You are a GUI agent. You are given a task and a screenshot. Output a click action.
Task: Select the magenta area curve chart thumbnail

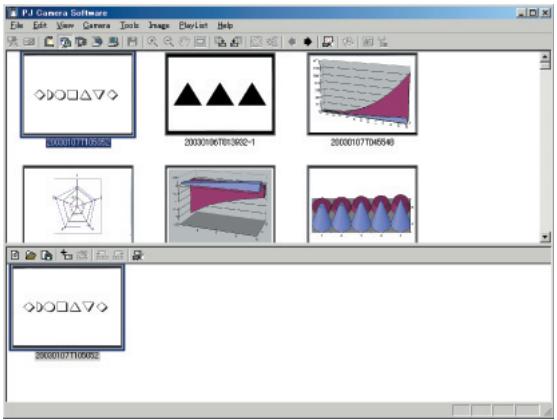coord(362,95)
